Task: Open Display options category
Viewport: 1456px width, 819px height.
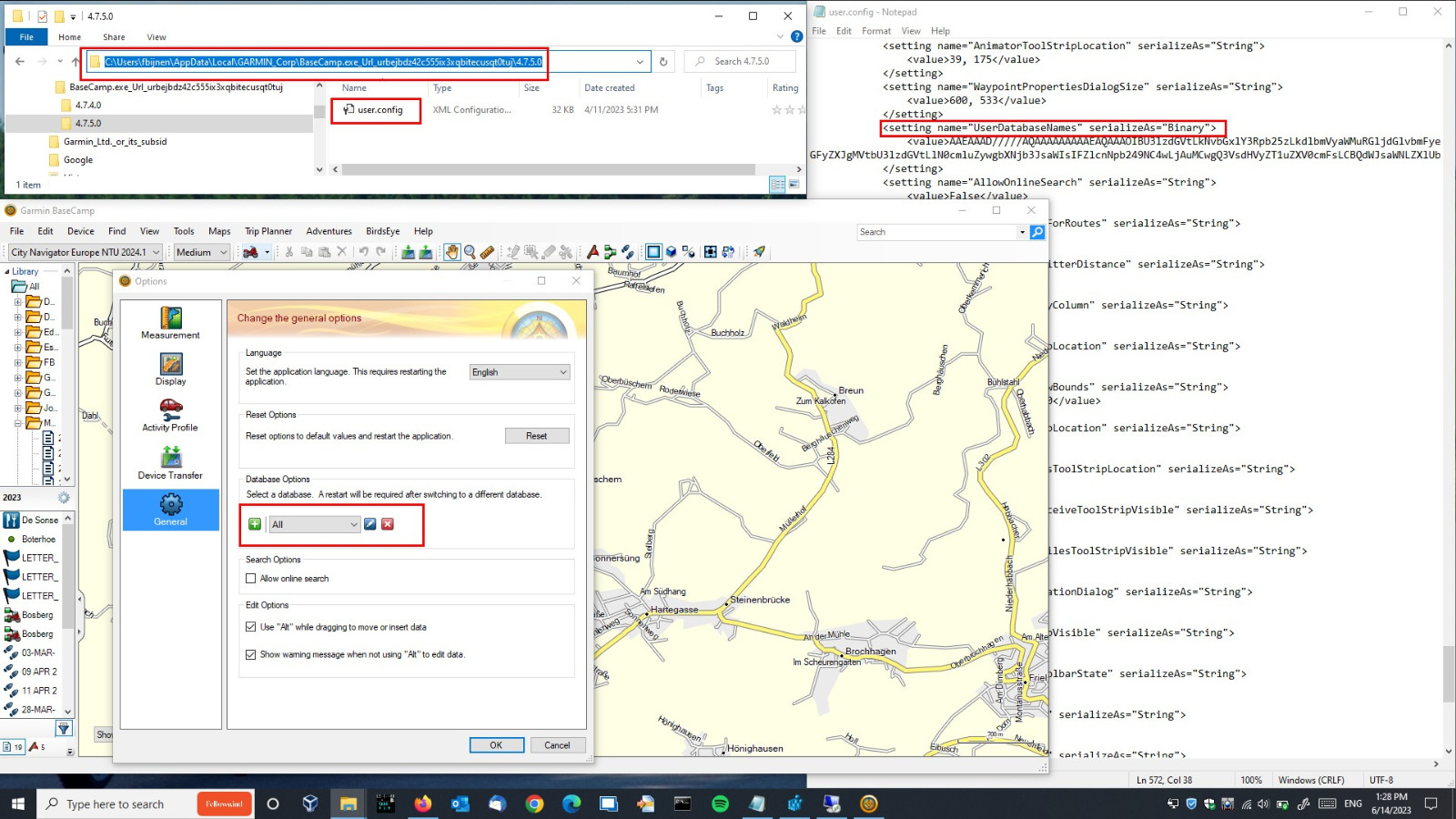Action: [170, 369]
